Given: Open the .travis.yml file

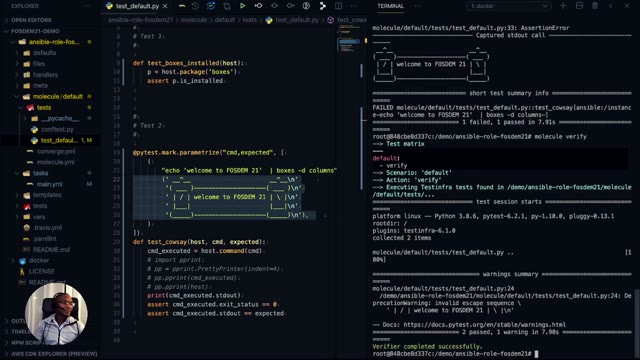Looking at the screenshot, I should pyautogui.click(x=47, y=228).
